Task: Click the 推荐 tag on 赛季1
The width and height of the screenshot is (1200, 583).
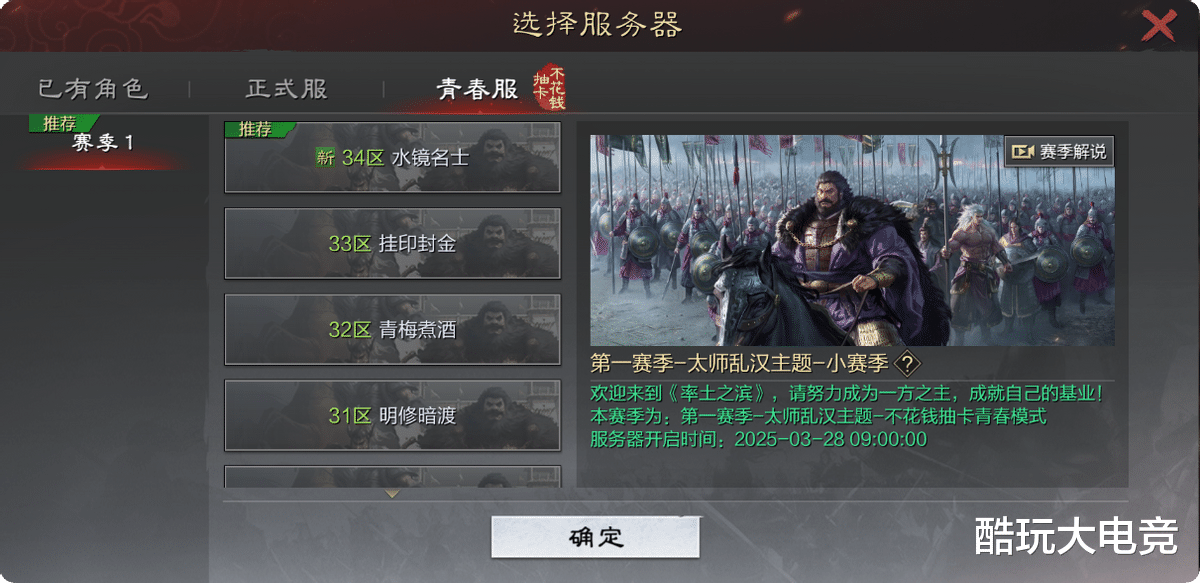Action: click(x=60, y=124)
